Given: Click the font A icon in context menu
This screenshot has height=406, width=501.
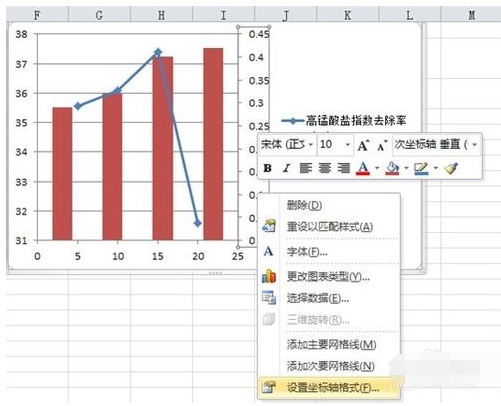Looking at the screenshot, I should (268, 251).
